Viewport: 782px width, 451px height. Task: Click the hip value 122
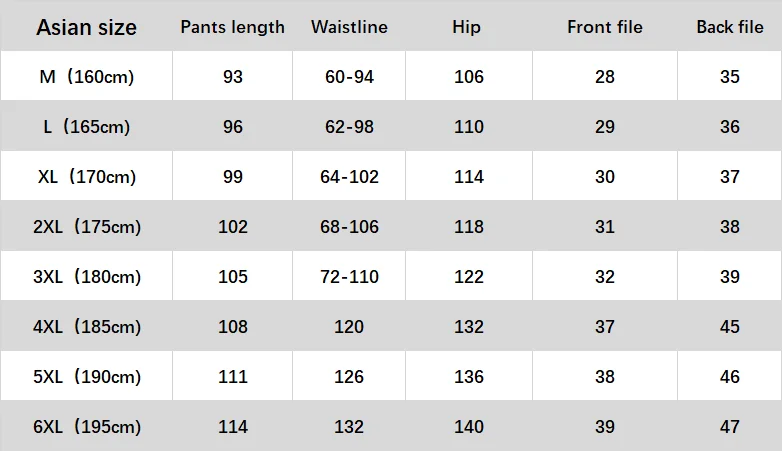[x=469, y=276]
